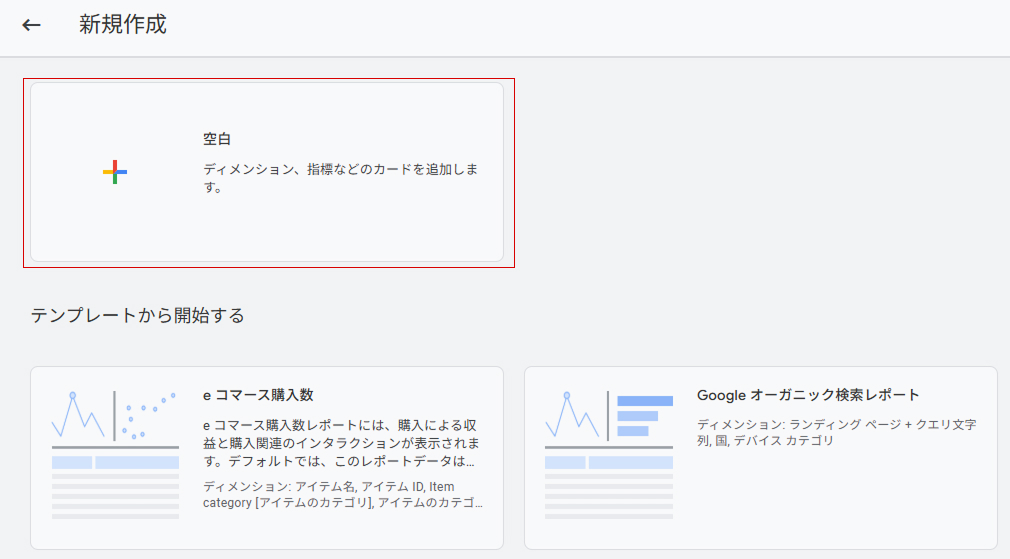This screenshot has width=1010, height=559.
Task: Click the horizontal bar chart in Google オーガニック thumbnail
Action: [x=643, y=415]
